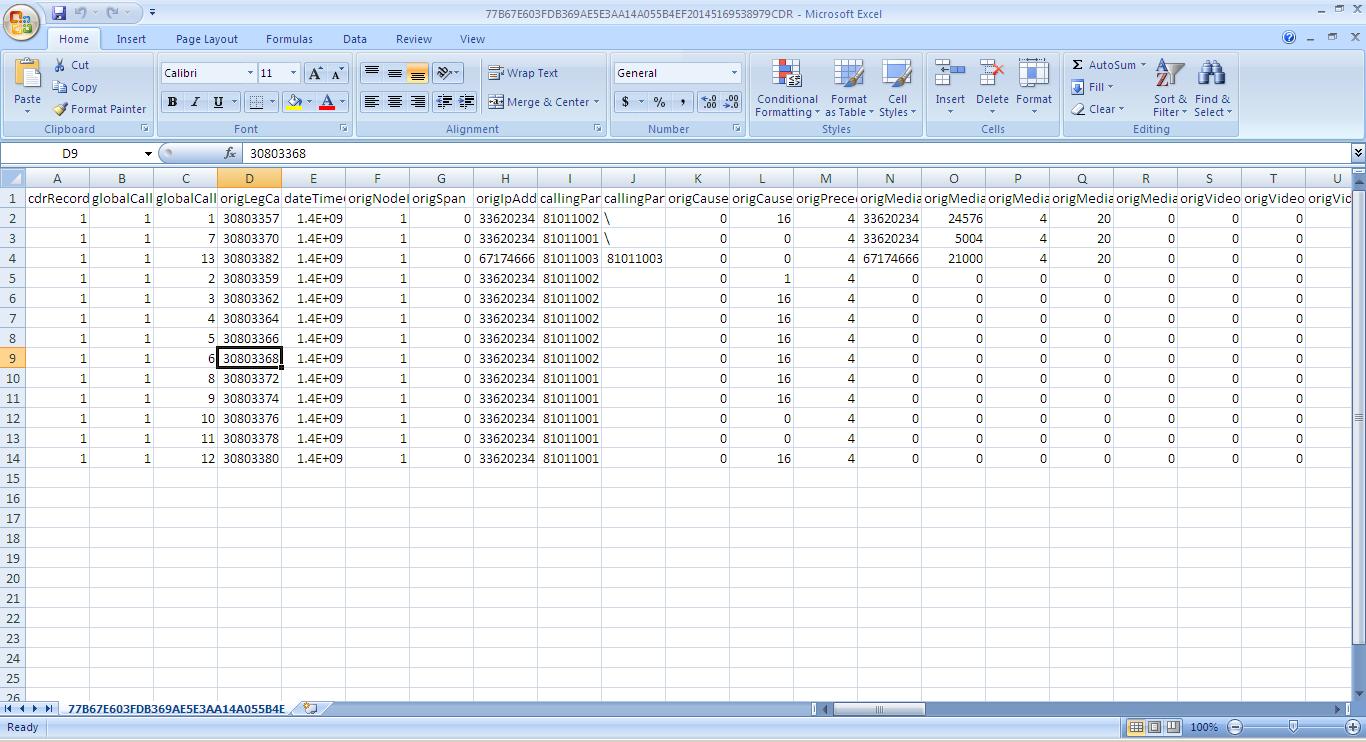The image size is (1366, 742).
Task: Grow font size with the larger A
Action: click(x=315, y=73)
